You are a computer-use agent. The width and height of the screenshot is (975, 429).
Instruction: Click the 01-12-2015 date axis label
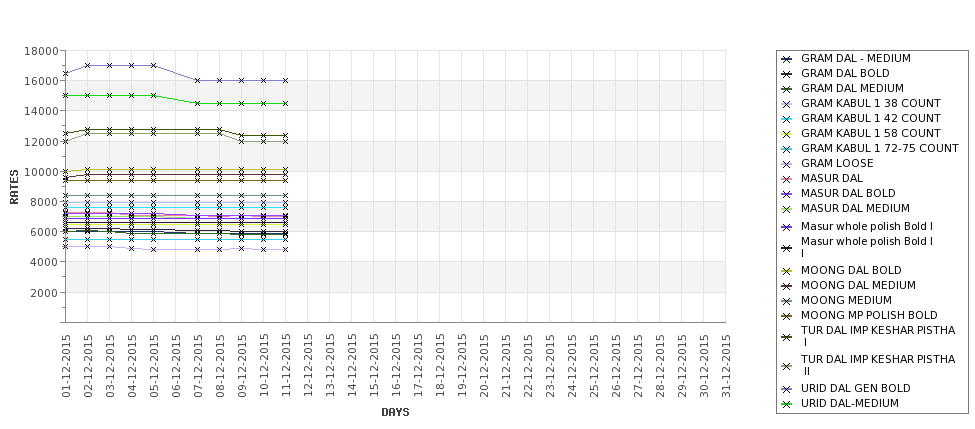(x=66, y=366)
